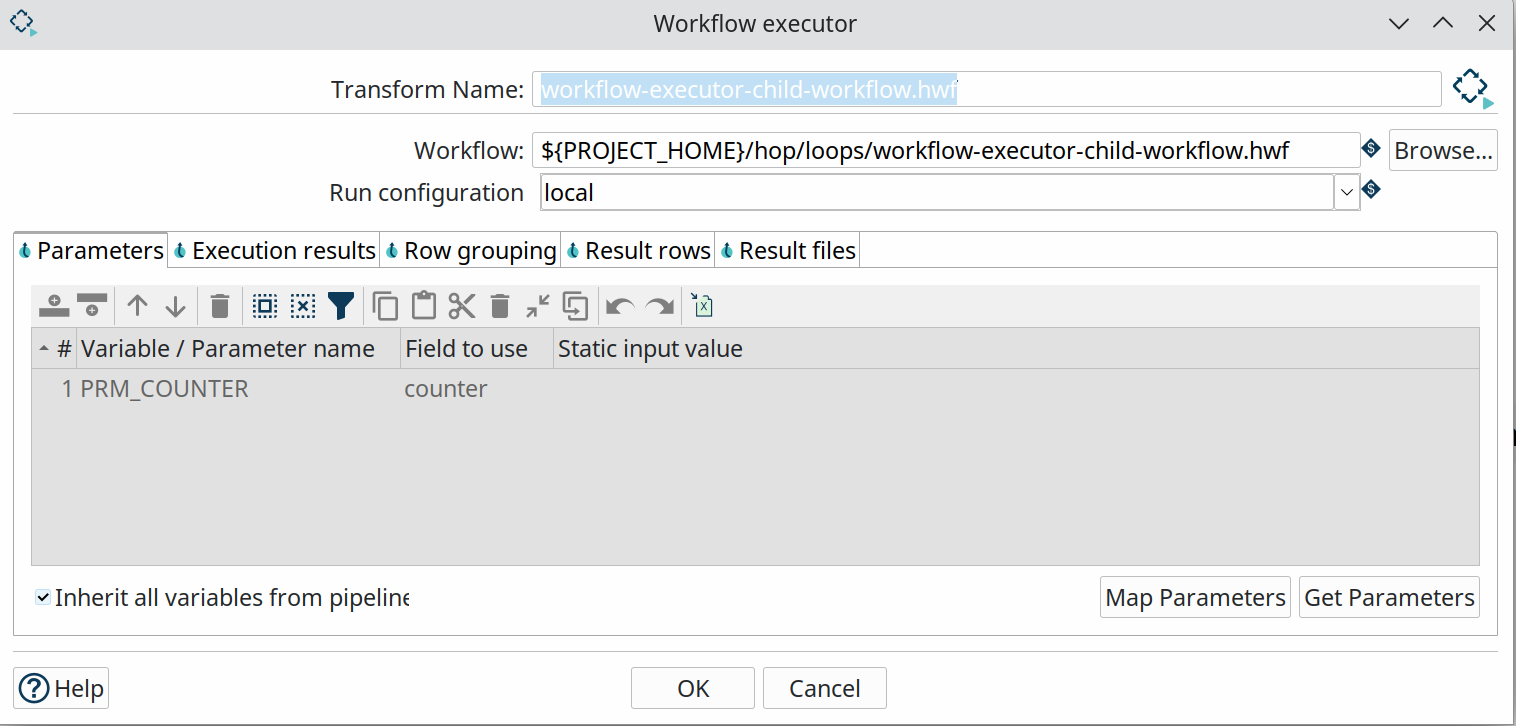Click the undo arrow in table toolbar
The height and width of the screenshot is (726, 1516).
click(620, 306)
